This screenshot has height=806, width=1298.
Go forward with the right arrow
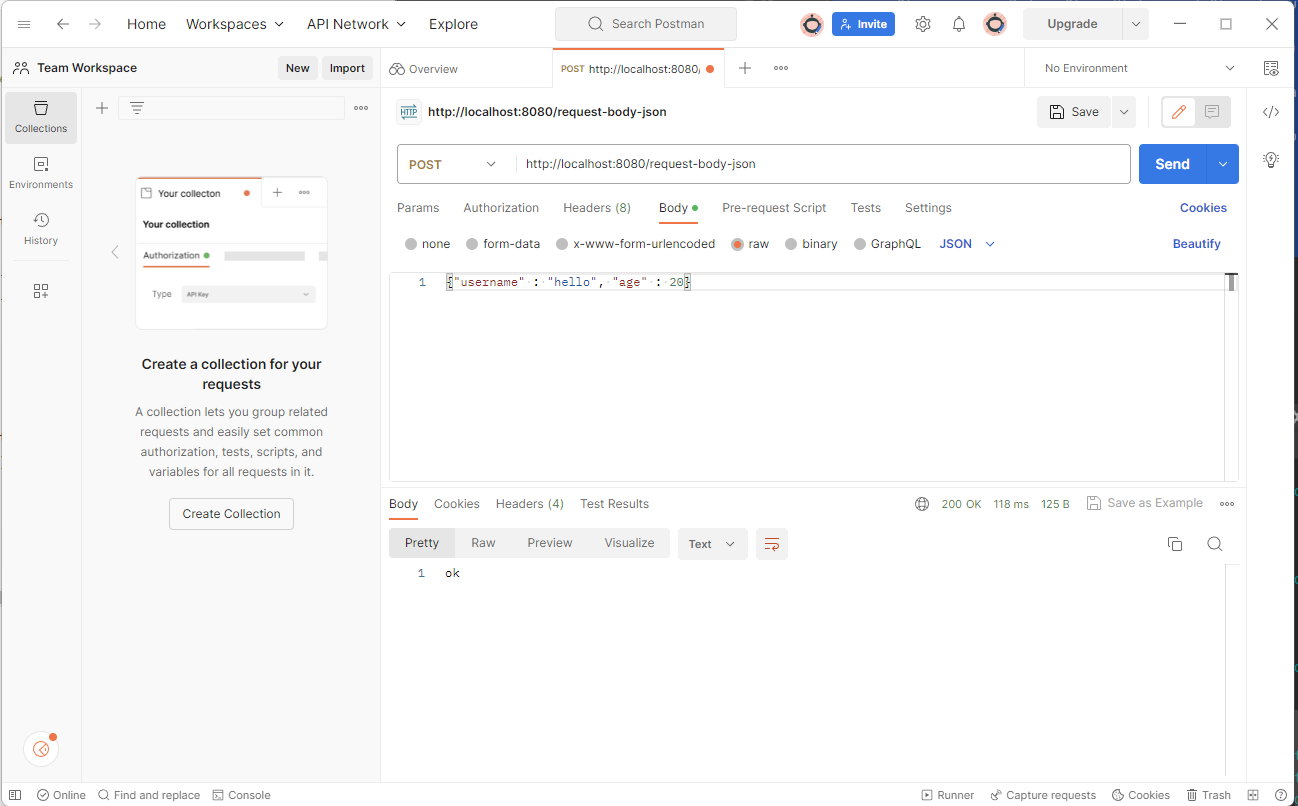click(95, 24)
